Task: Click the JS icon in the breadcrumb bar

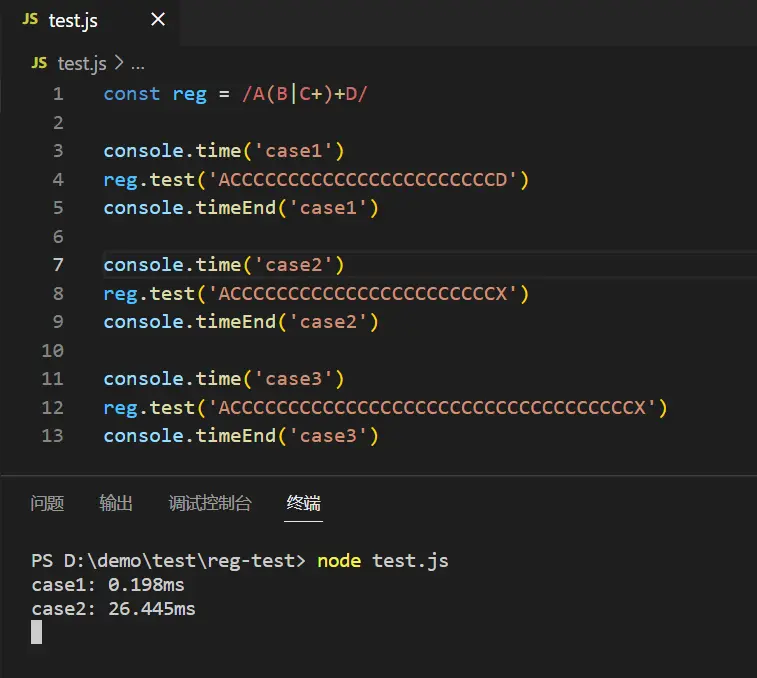Action: 39,63
